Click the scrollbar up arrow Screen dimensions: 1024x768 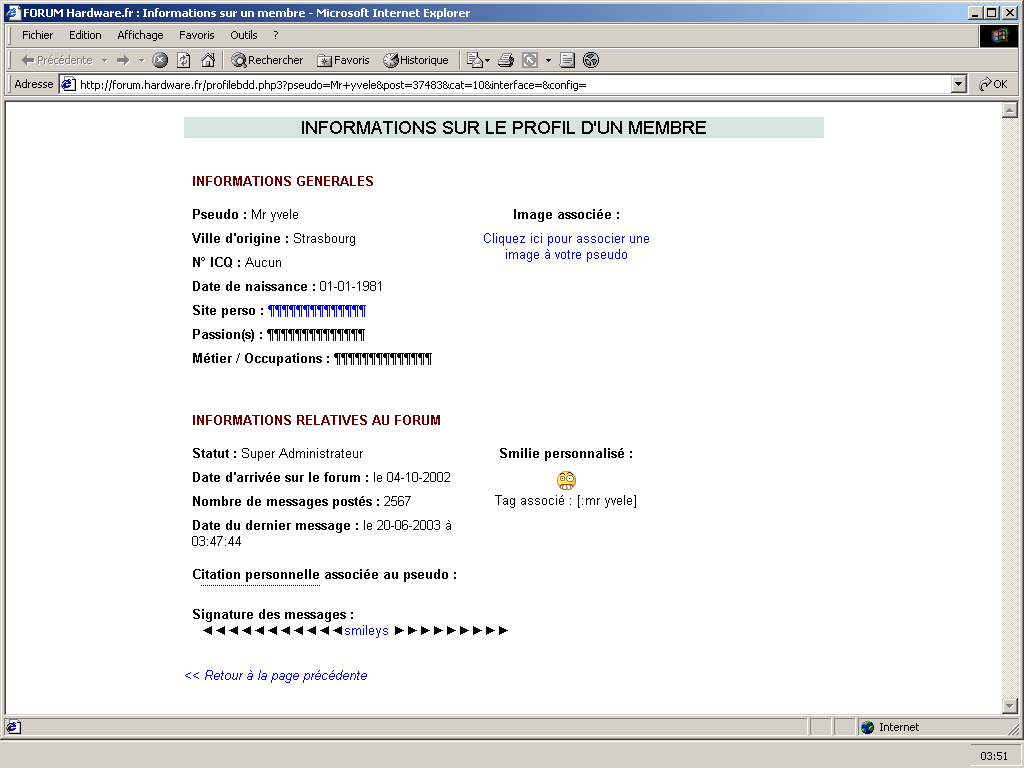coord(1010,110)
